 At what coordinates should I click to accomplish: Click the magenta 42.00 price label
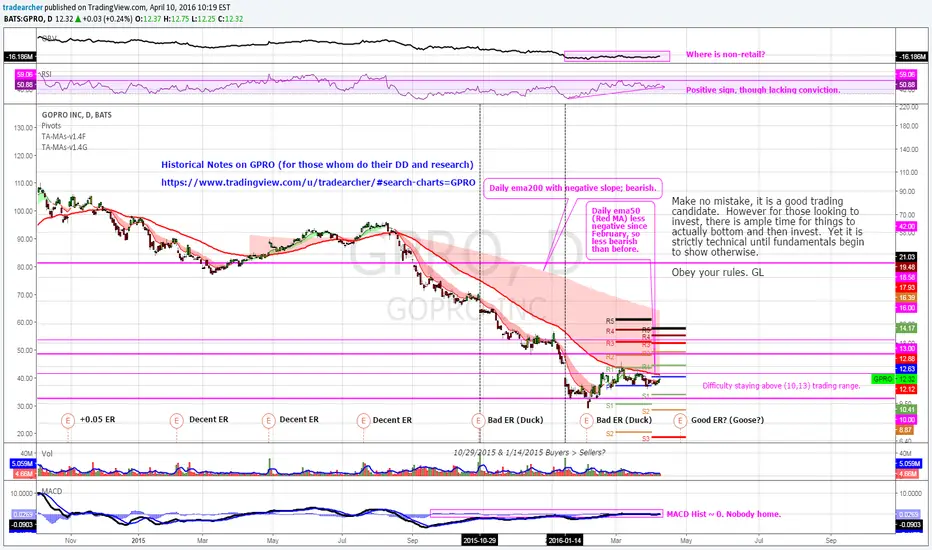[906, 227]
